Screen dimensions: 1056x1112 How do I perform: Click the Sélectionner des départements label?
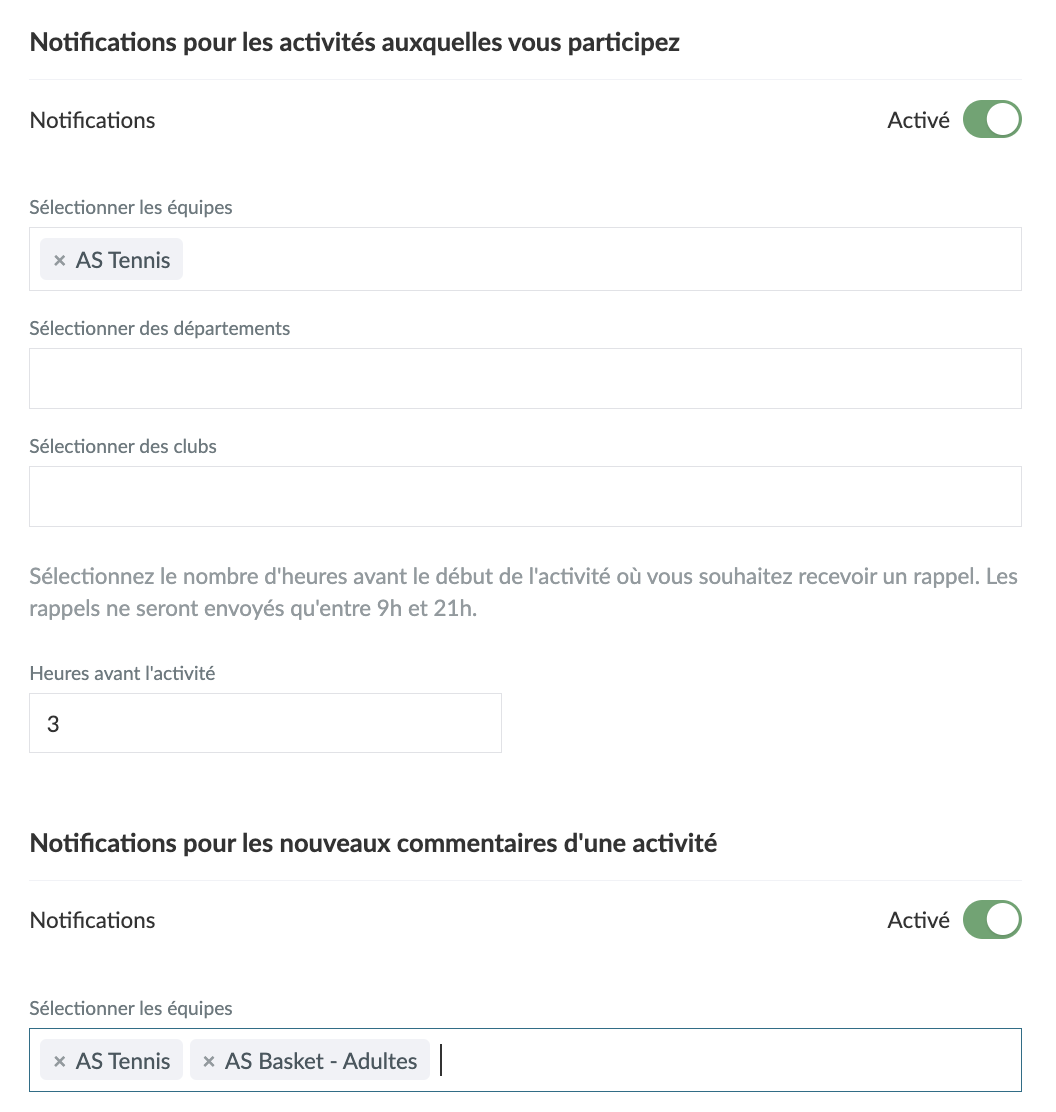(160, 328)
